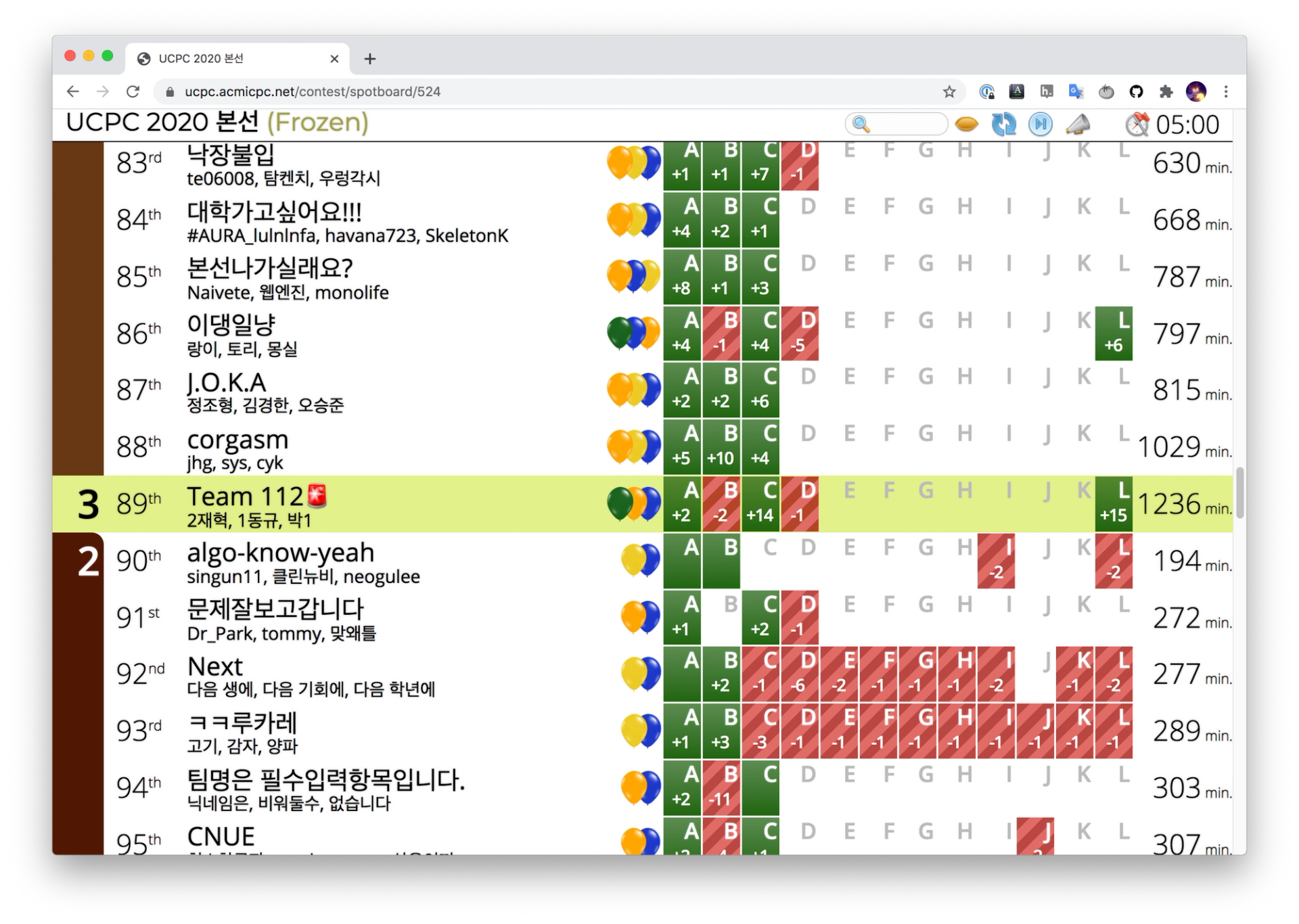Open Chrome's three-dot menu
This screenshot has width=1299, height=924.
(x=1226, y=92)
